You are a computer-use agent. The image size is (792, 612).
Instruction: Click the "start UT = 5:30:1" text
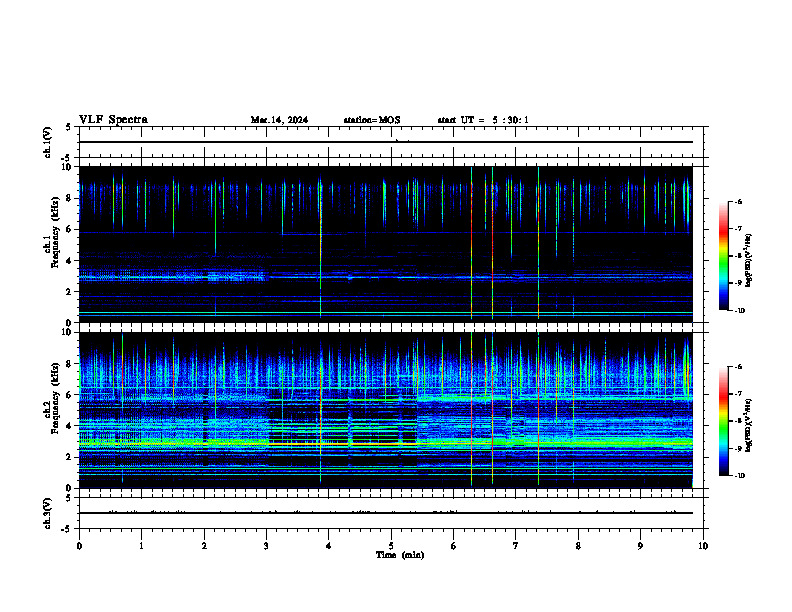(483, 120)
